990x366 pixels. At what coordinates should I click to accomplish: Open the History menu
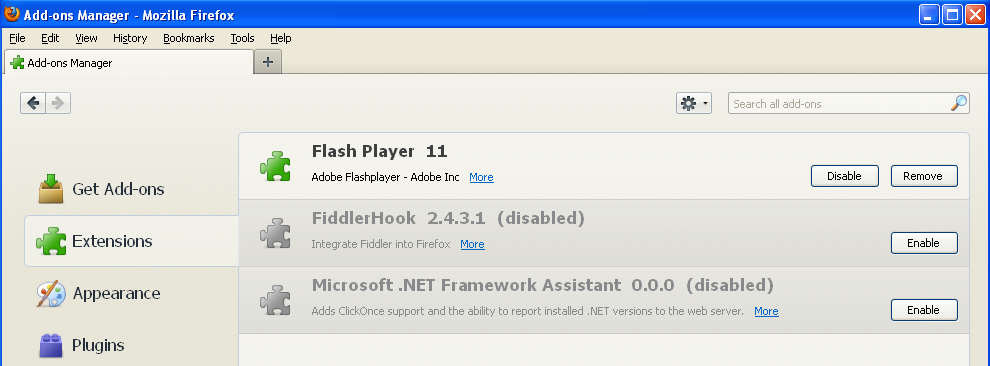click(x=130, y=38)
